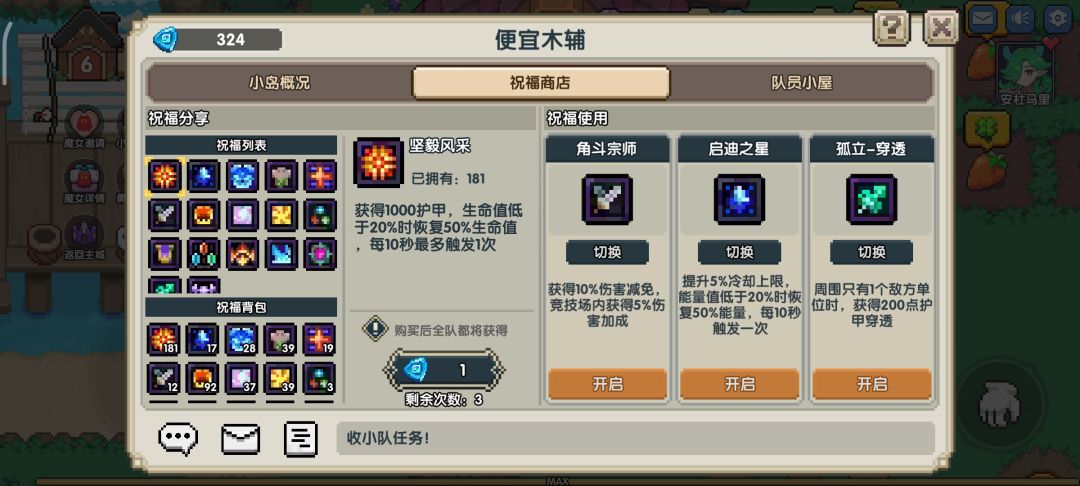Open the help question mark button
Viewport: 1080px width, 486px height.
(x=891, y=29)
